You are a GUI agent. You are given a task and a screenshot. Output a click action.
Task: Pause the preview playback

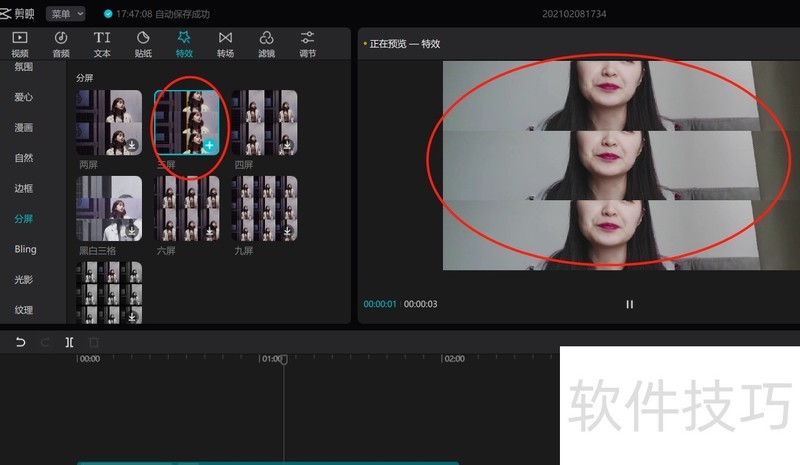(630, 304)
